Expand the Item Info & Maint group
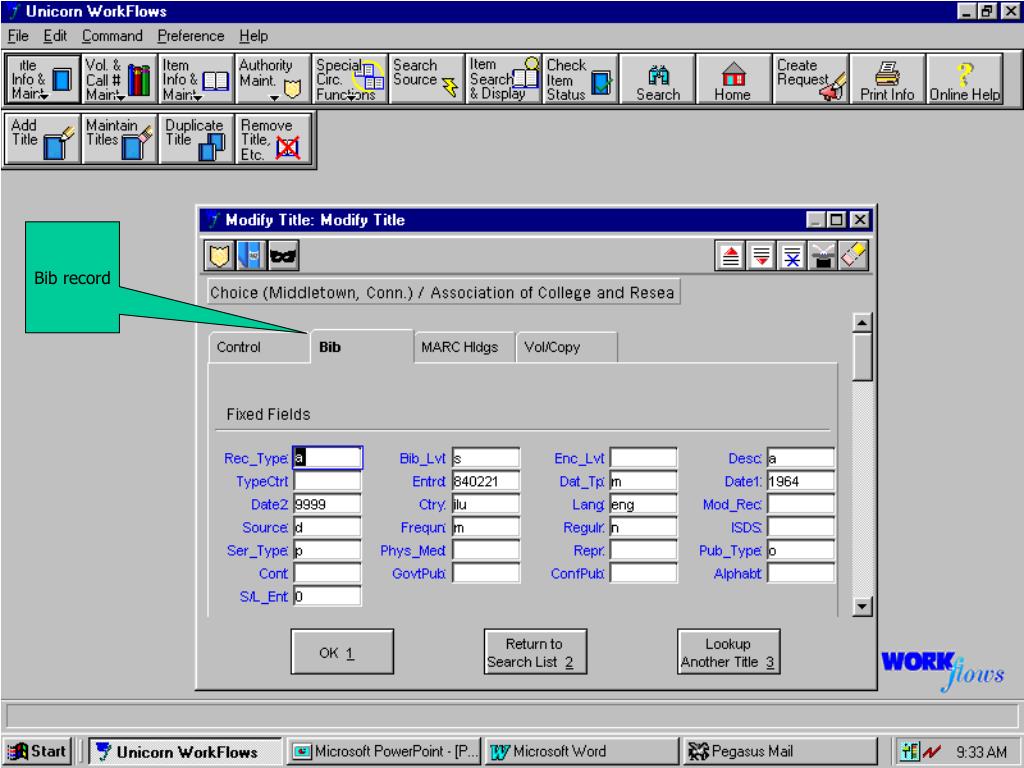This screenshot has height=768, width=1024. click(x=197, y=79)
